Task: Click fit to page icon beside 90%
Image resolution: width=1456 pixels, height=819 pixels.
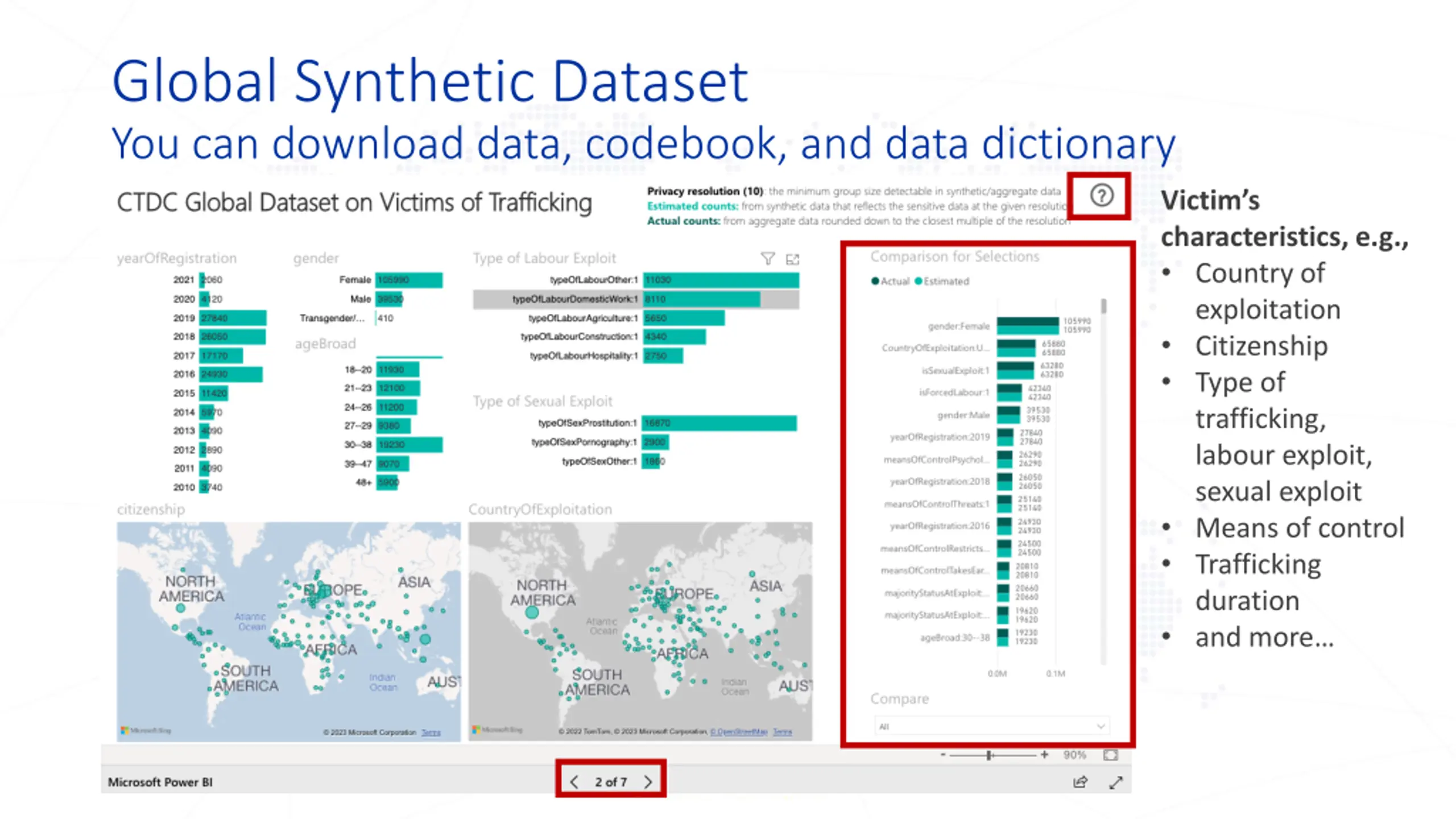Action: point(1110,755)
